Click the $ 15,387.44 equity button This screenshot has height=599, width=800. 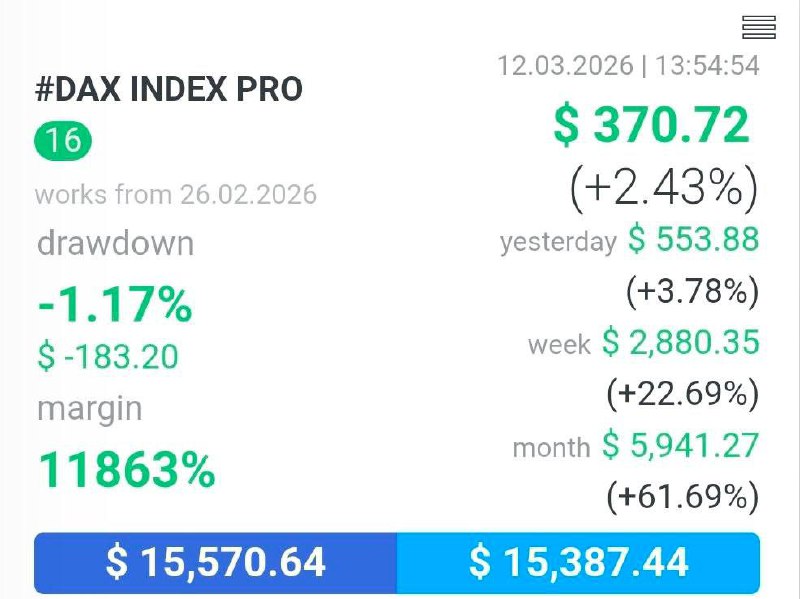(578, 563)
